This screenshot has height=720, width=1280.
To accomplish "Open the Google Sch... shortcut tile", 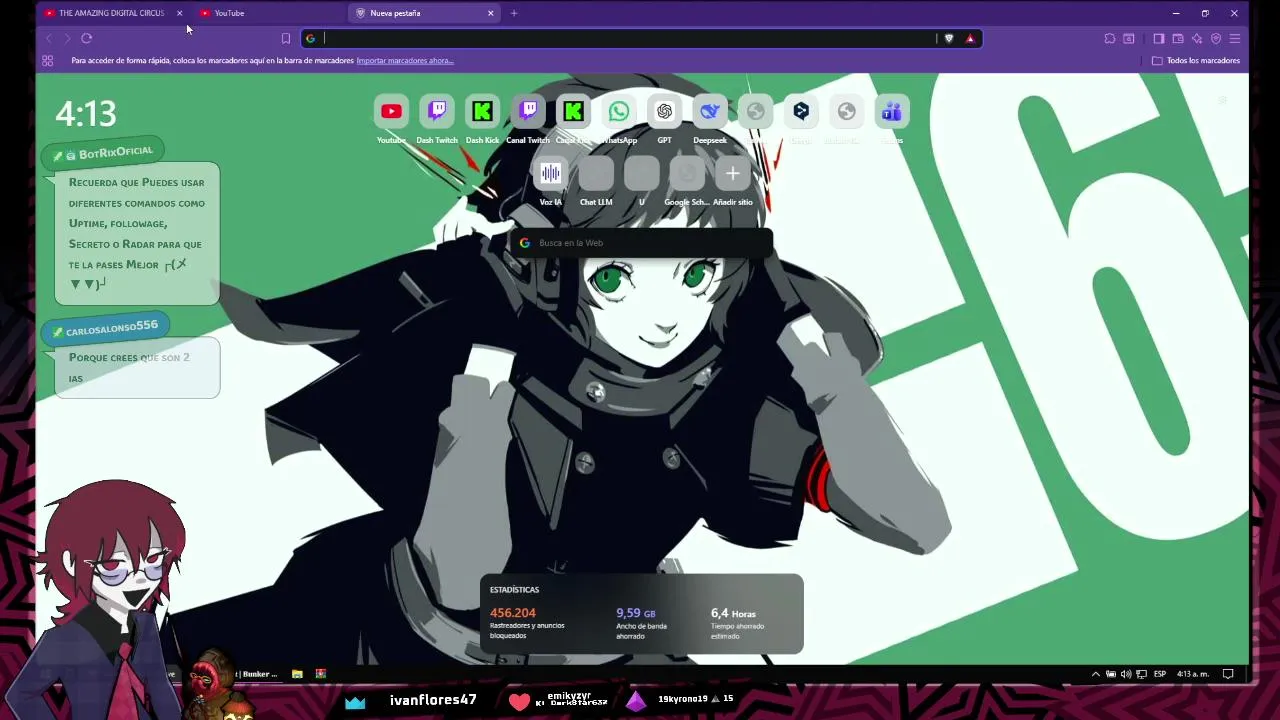I will tap(687, 174).
